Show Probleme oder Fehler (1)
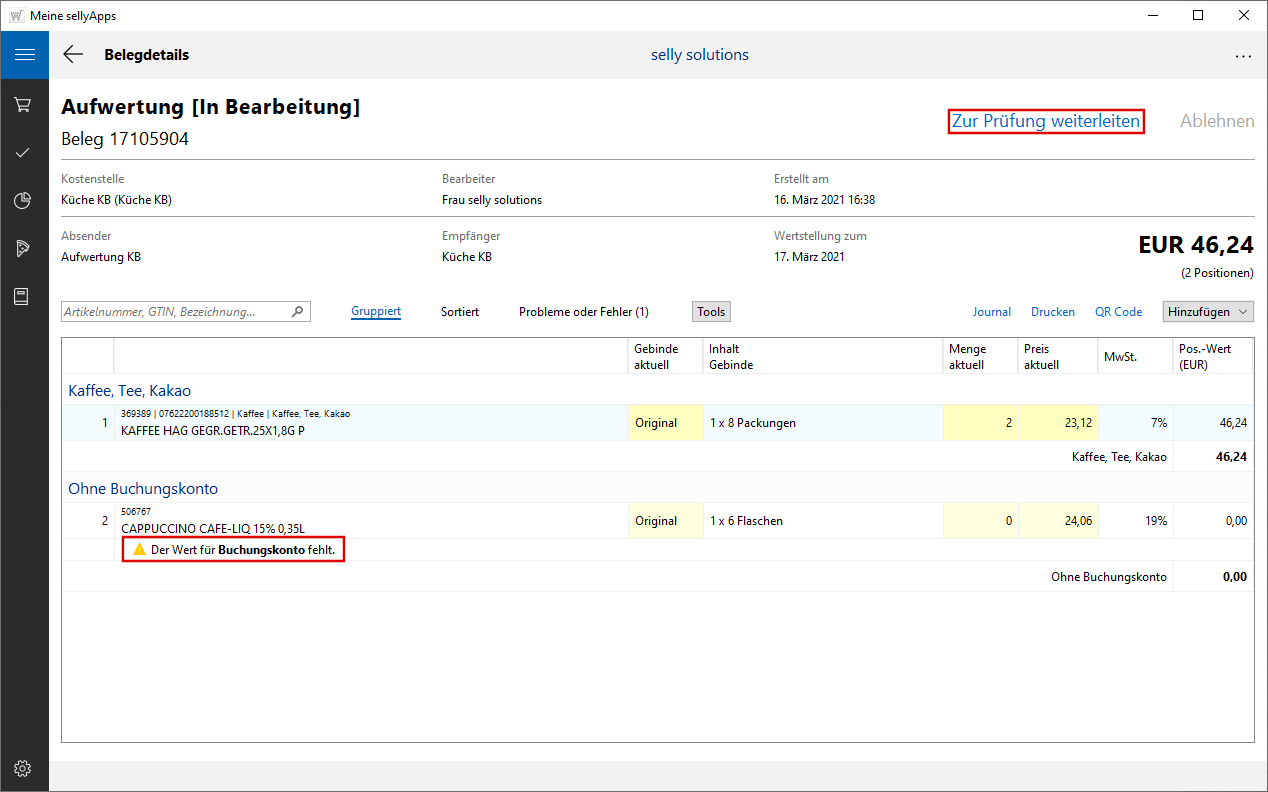Image resolution: width=1268 pixels, height=792 pixels. tap(583, 312)
